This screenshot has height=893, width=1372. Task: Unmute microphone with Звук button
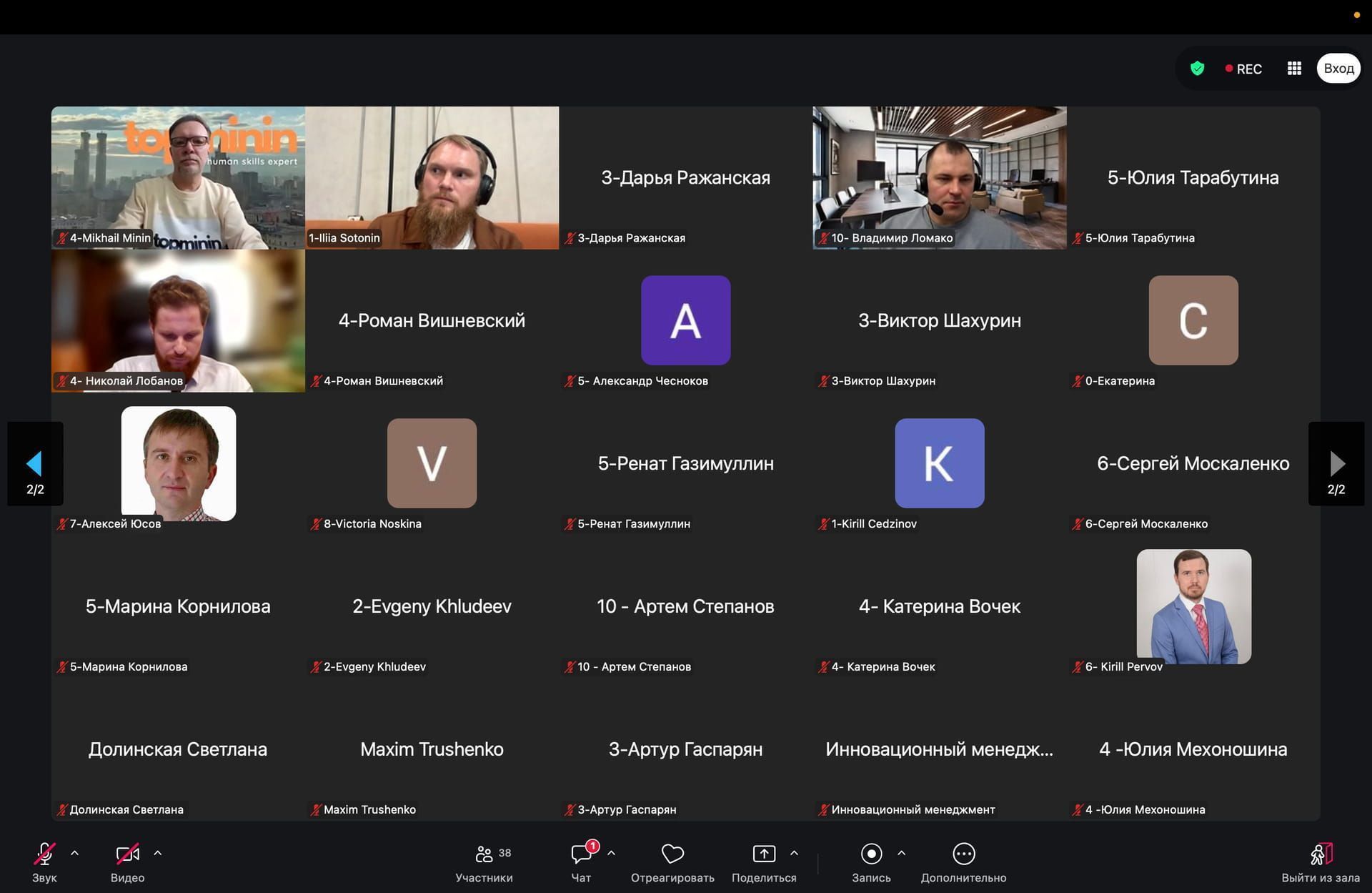44,854
